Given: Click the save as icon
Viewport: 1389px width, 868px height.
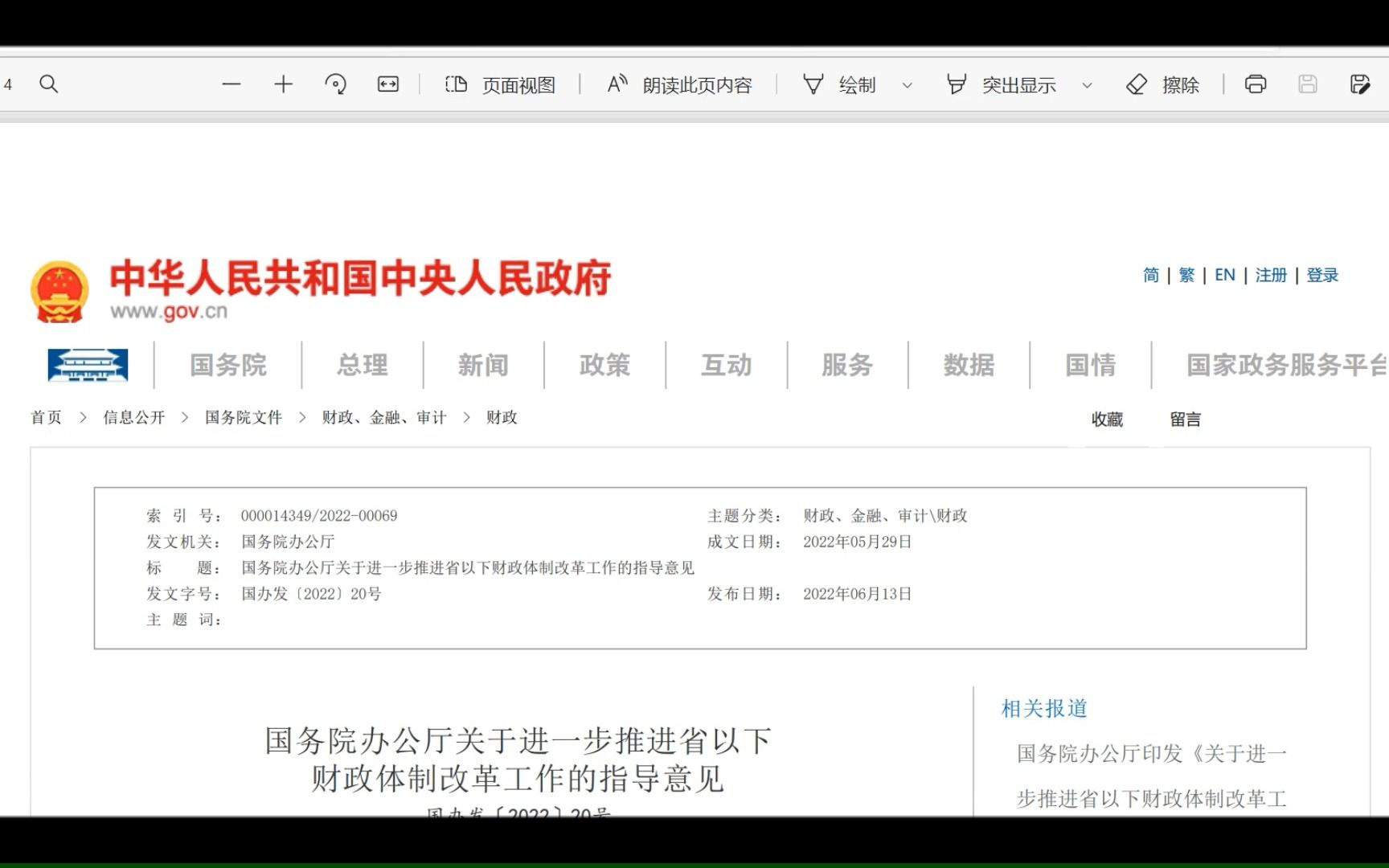Looking at the screenshot, I should (x=1360, y=84).
